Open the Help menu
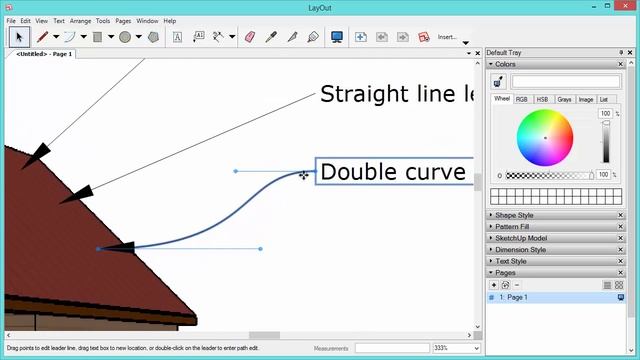The width and height of the screenshot is (640, 360). click(170, 21)
